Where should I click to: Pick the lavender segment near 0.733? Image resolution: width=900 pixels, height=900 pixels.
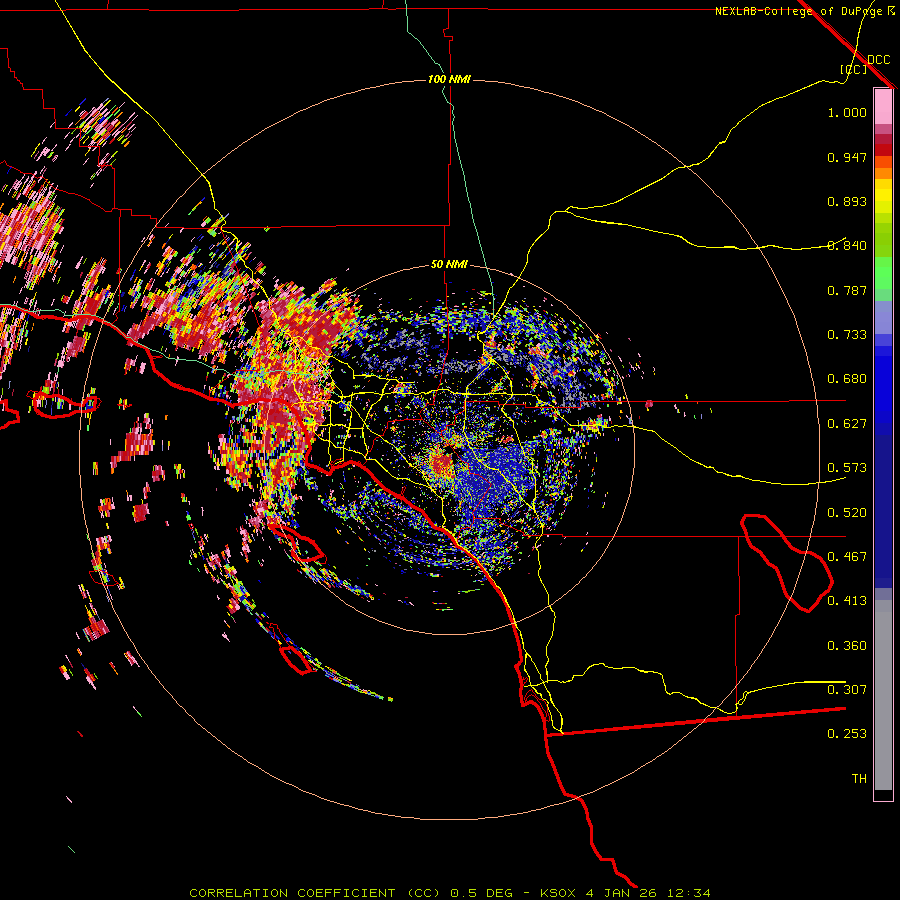[x=883, y=317]
